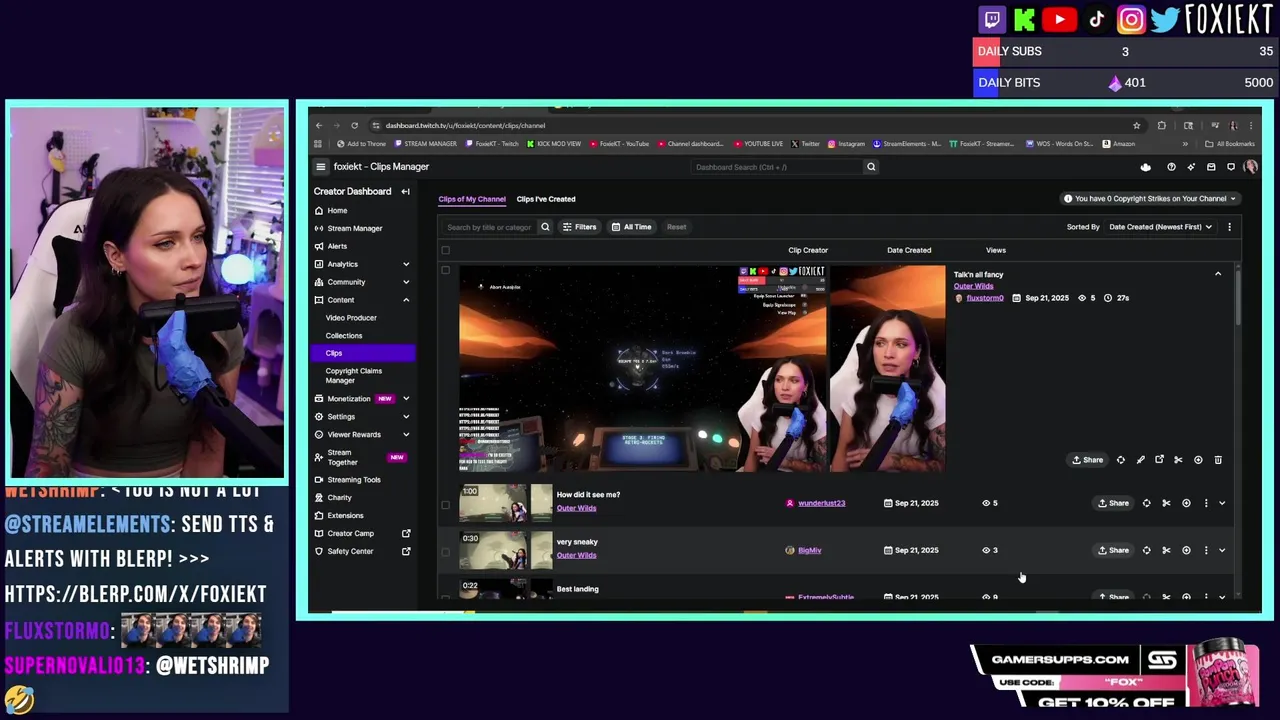Click the pencil edit icon on expanded clip
Screen dimensions: 1280x720
[1140, 460]
